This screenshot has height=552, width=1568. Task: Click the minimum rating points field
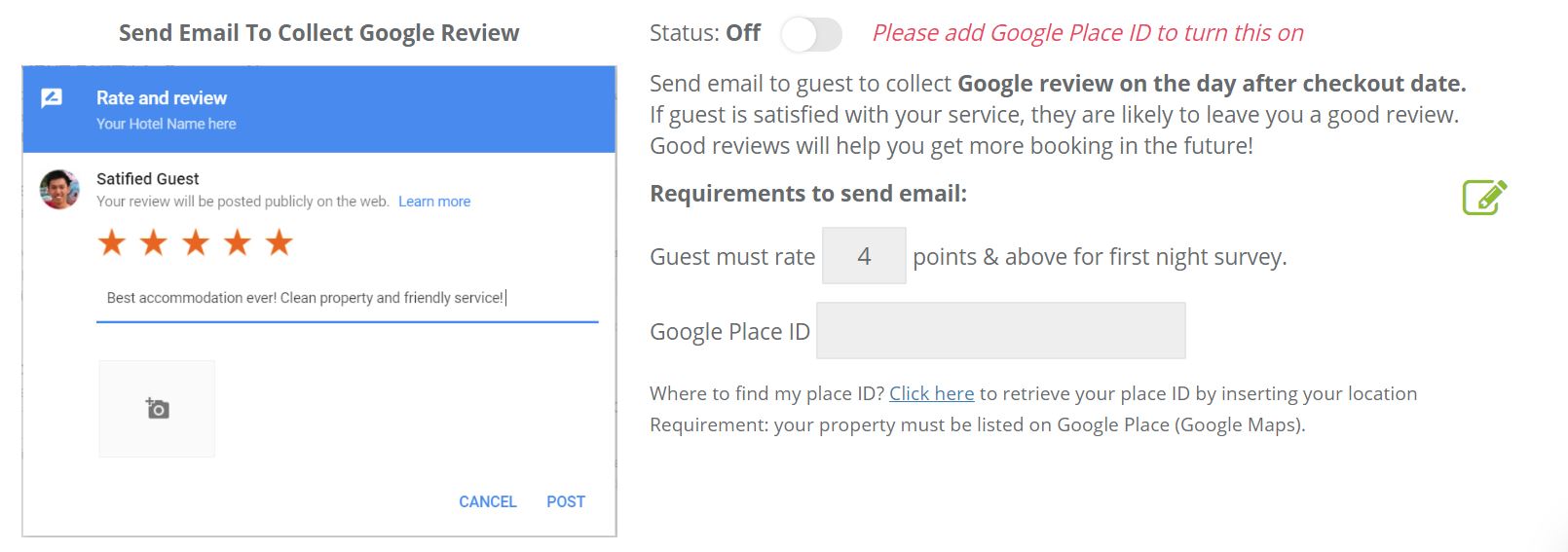[x=864, y=256]
